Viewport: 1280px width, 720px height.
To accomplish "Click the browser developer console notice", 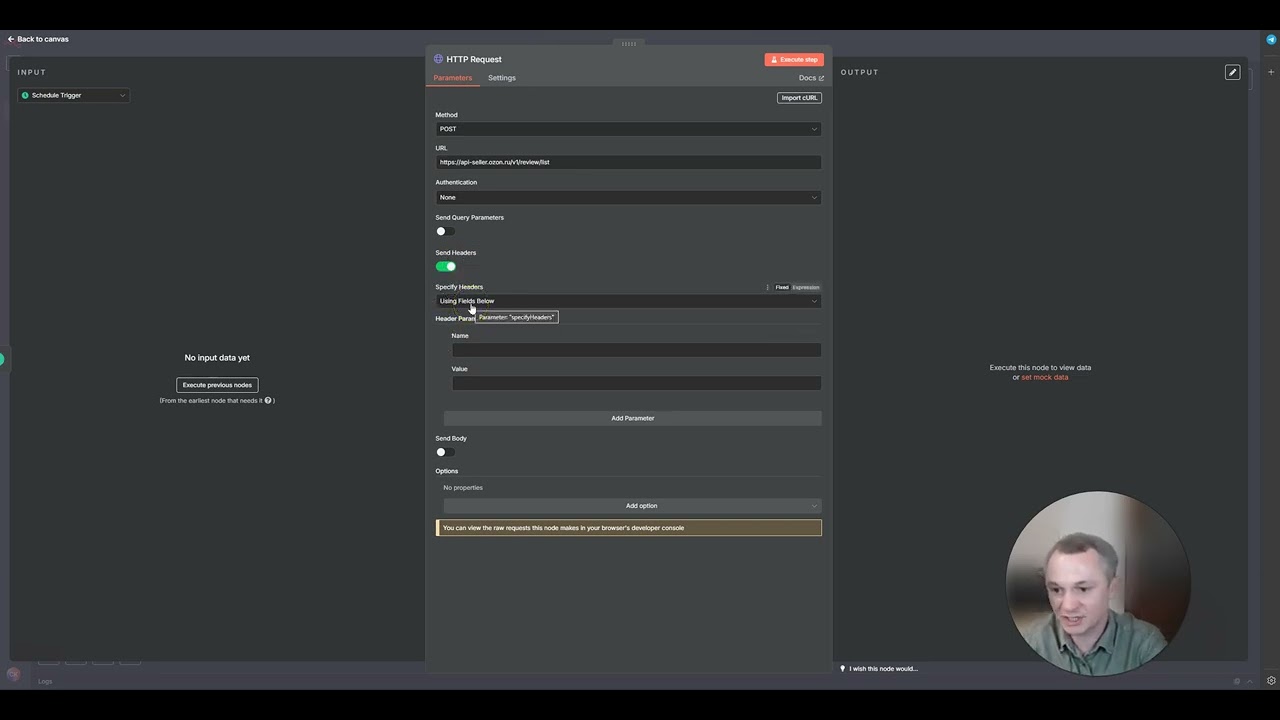I will [x=628, y=528].
